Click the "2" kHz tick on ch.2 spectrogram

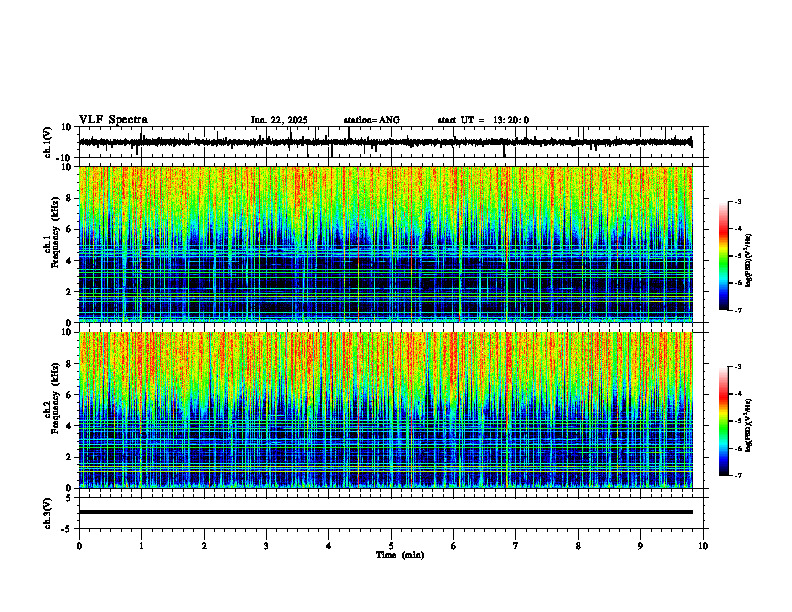[x=70, y=457]
